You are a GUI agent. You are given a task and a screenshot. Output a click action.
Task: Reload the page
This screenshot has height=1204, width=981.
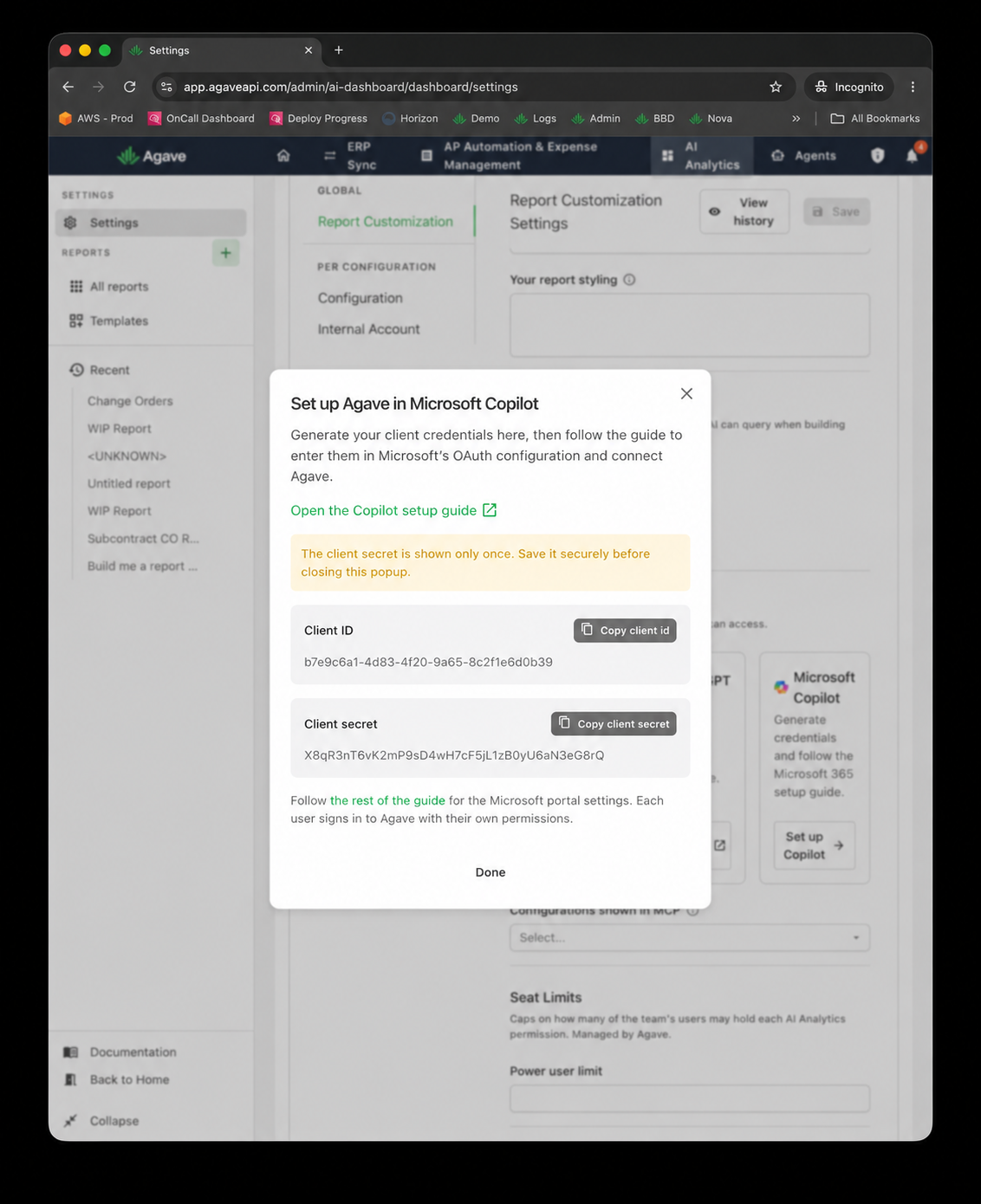tap(130, 87)
